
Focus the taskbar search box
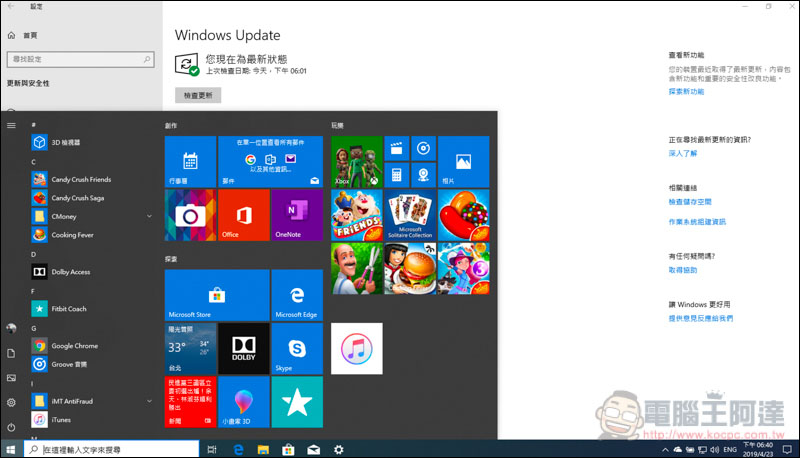tap(111, 449)
